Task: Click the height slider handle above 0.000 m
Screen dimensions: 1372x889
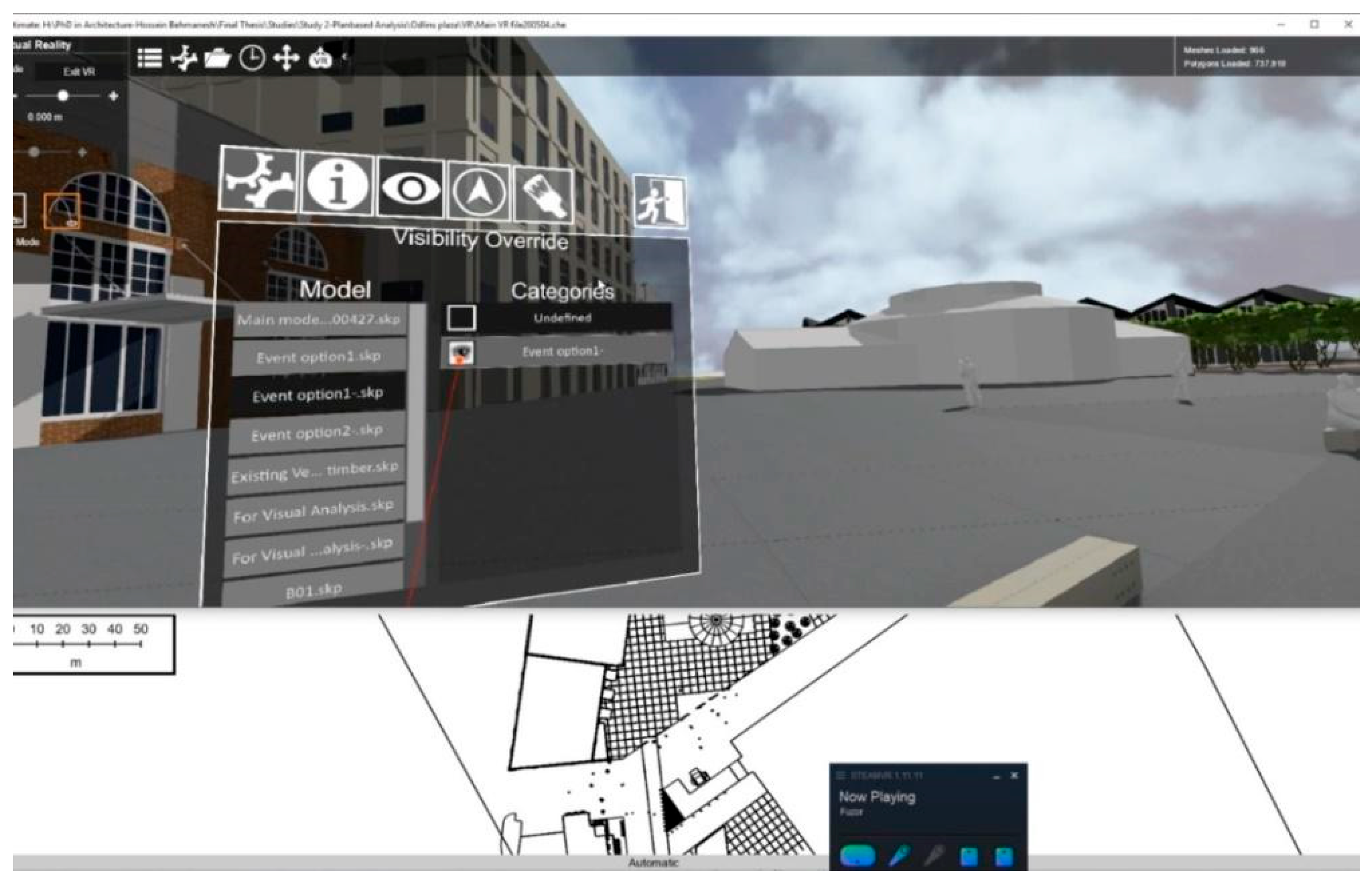Action: (63, 96)
